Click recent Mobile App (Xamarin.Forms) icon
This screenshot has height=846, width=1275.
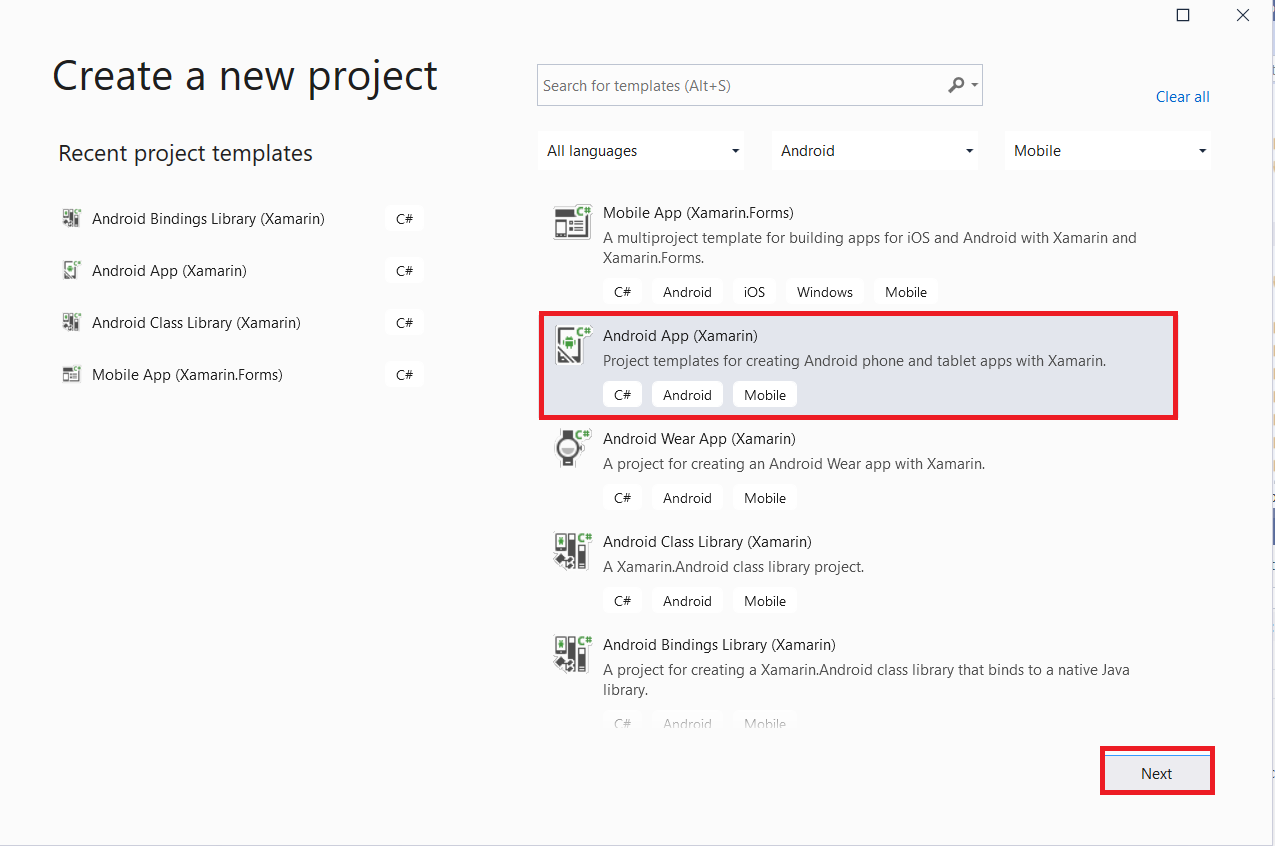[x=71, y=374]
